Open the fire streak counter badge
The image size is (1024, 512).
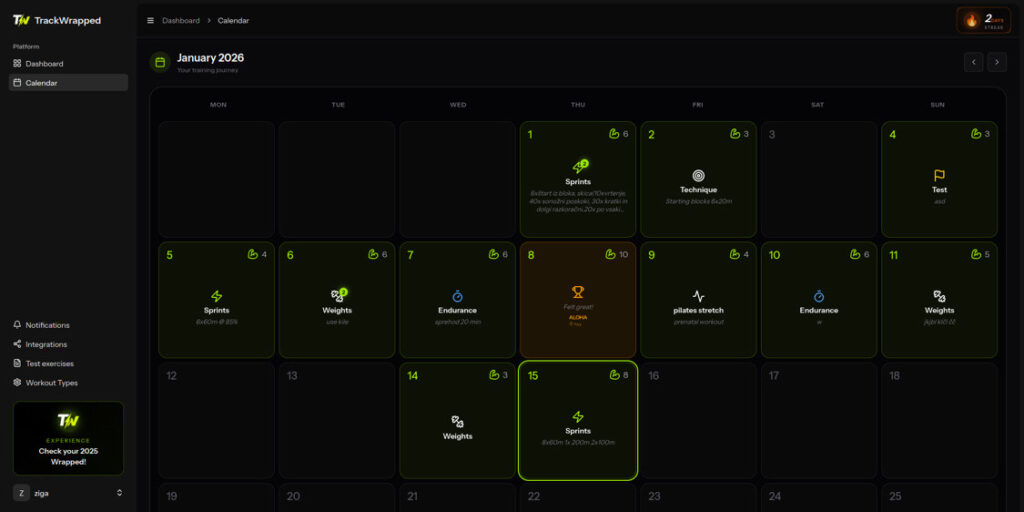click(x=983, y=20)
